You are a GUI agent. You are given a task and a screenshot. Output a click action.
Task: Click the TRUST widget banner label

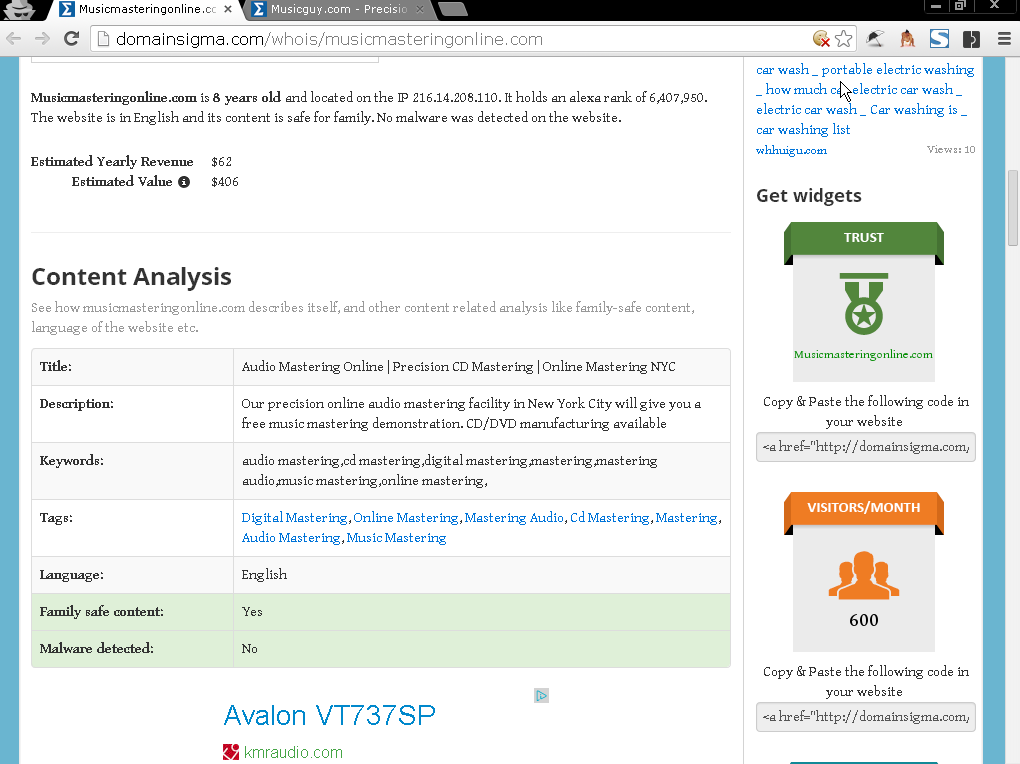tap(863, 238)
